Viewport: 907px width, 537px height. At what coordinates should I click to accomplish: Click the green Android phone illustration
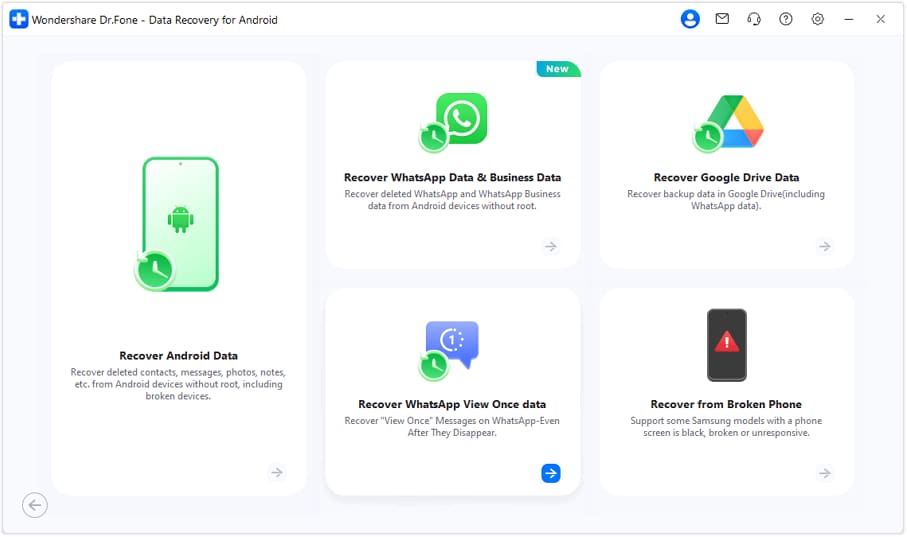pyautogui.click(x=177, y=224)
